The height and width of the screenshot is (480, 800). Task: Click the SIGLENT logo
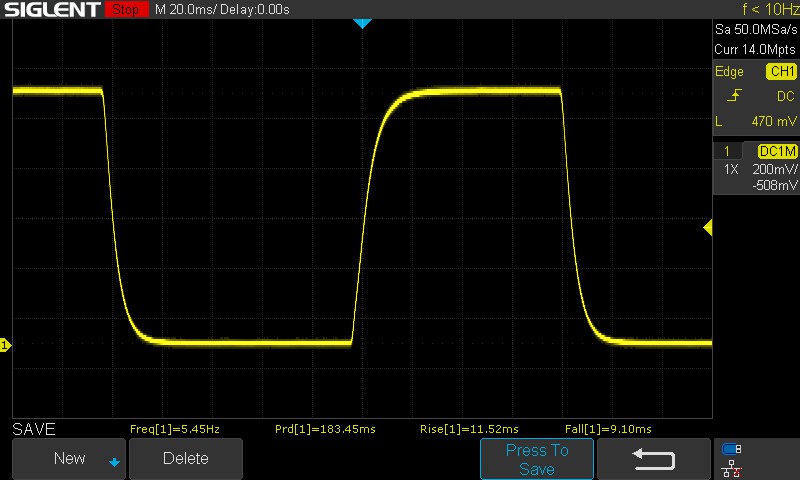tap(52, 9)
